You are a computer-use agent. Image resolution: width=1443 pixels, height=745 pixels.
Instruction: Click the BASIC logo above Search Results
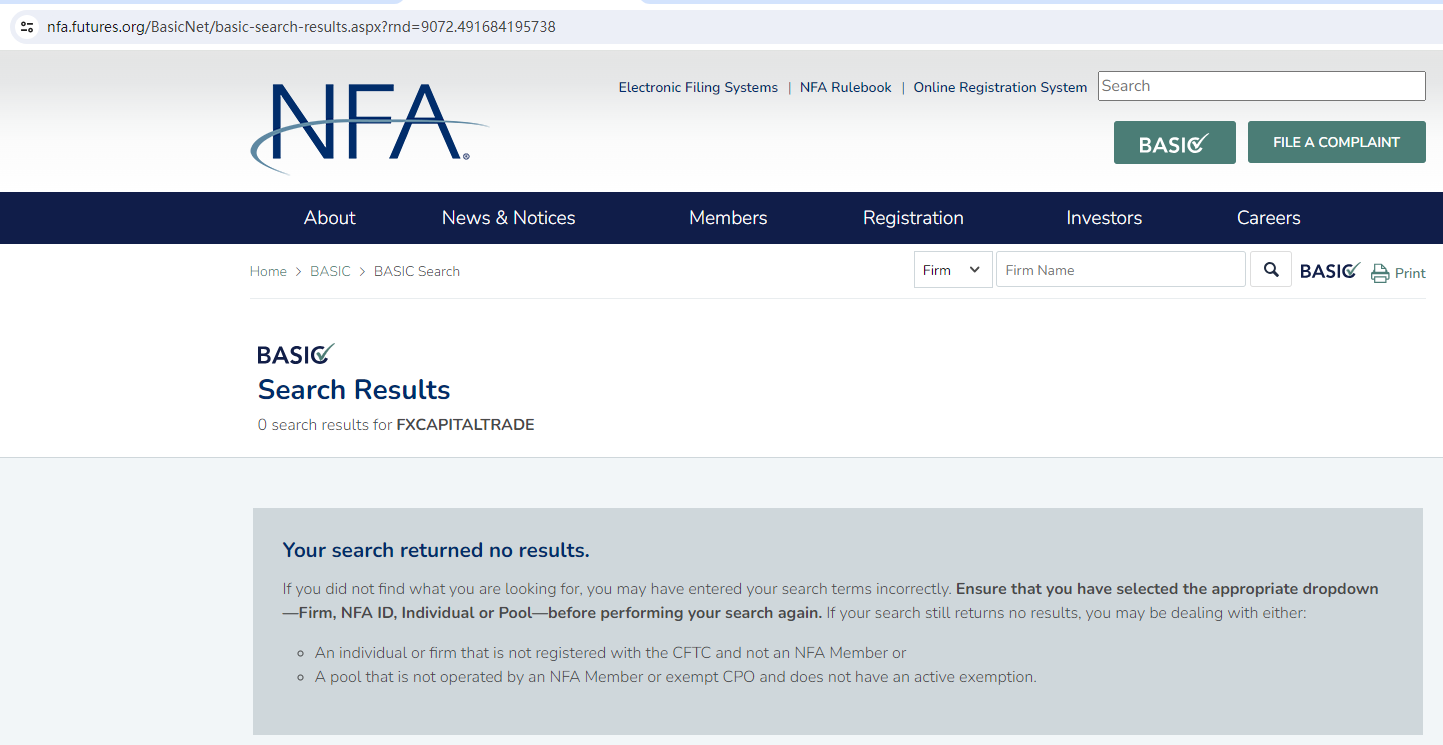point(295,354)
